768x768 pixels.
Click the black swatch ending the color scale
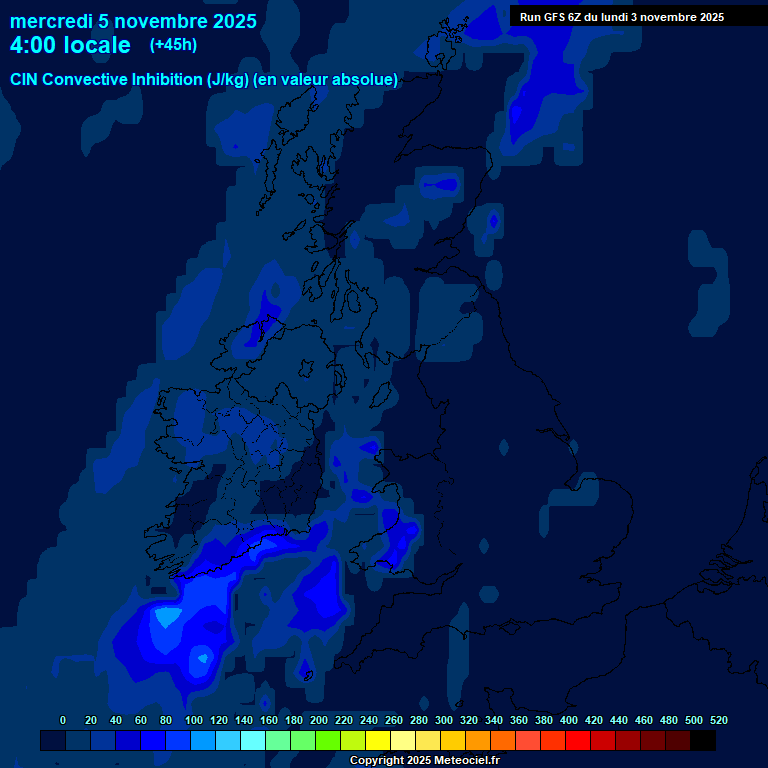click(703, 741)
